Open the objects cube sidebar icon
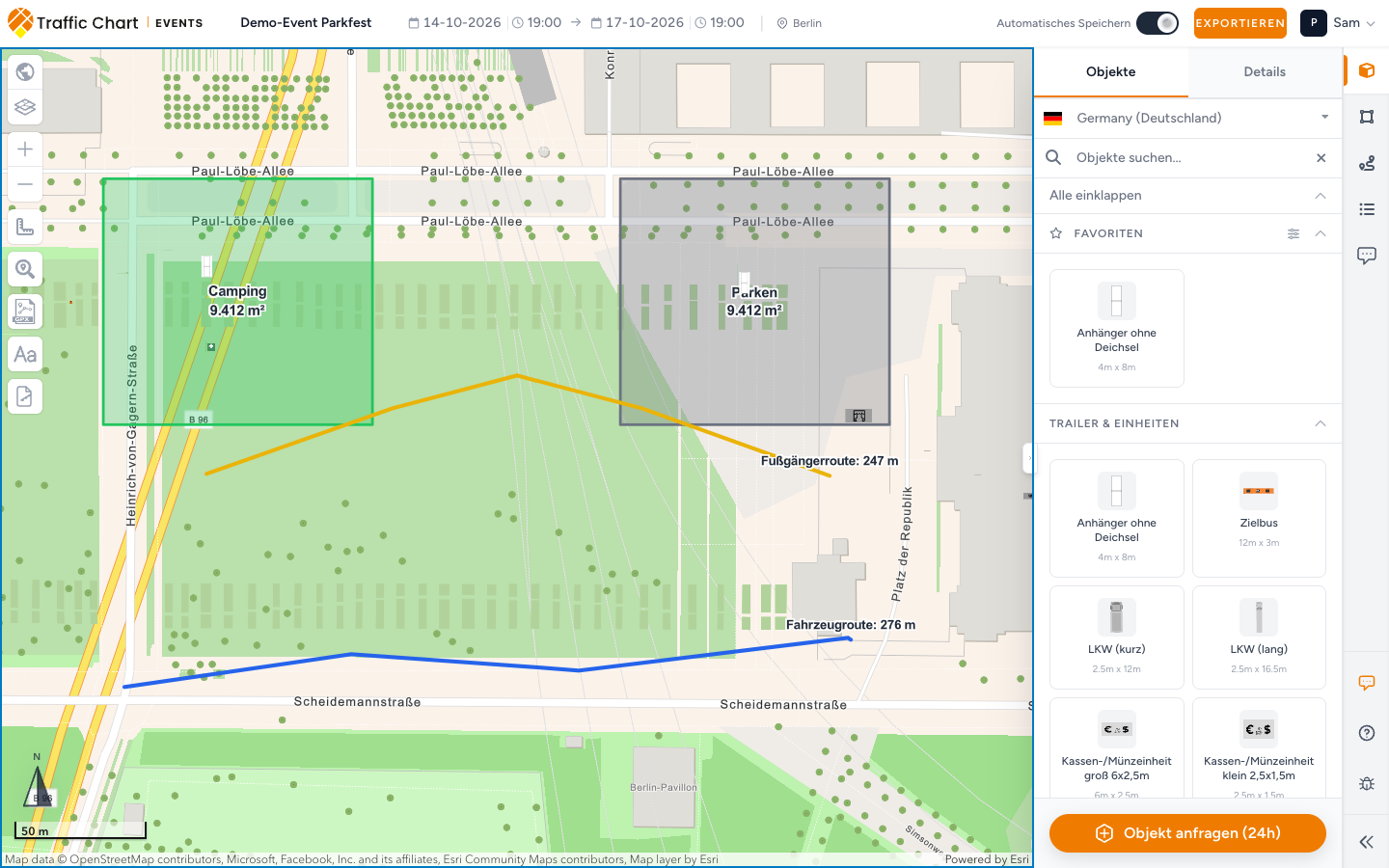 point(1367,70)
